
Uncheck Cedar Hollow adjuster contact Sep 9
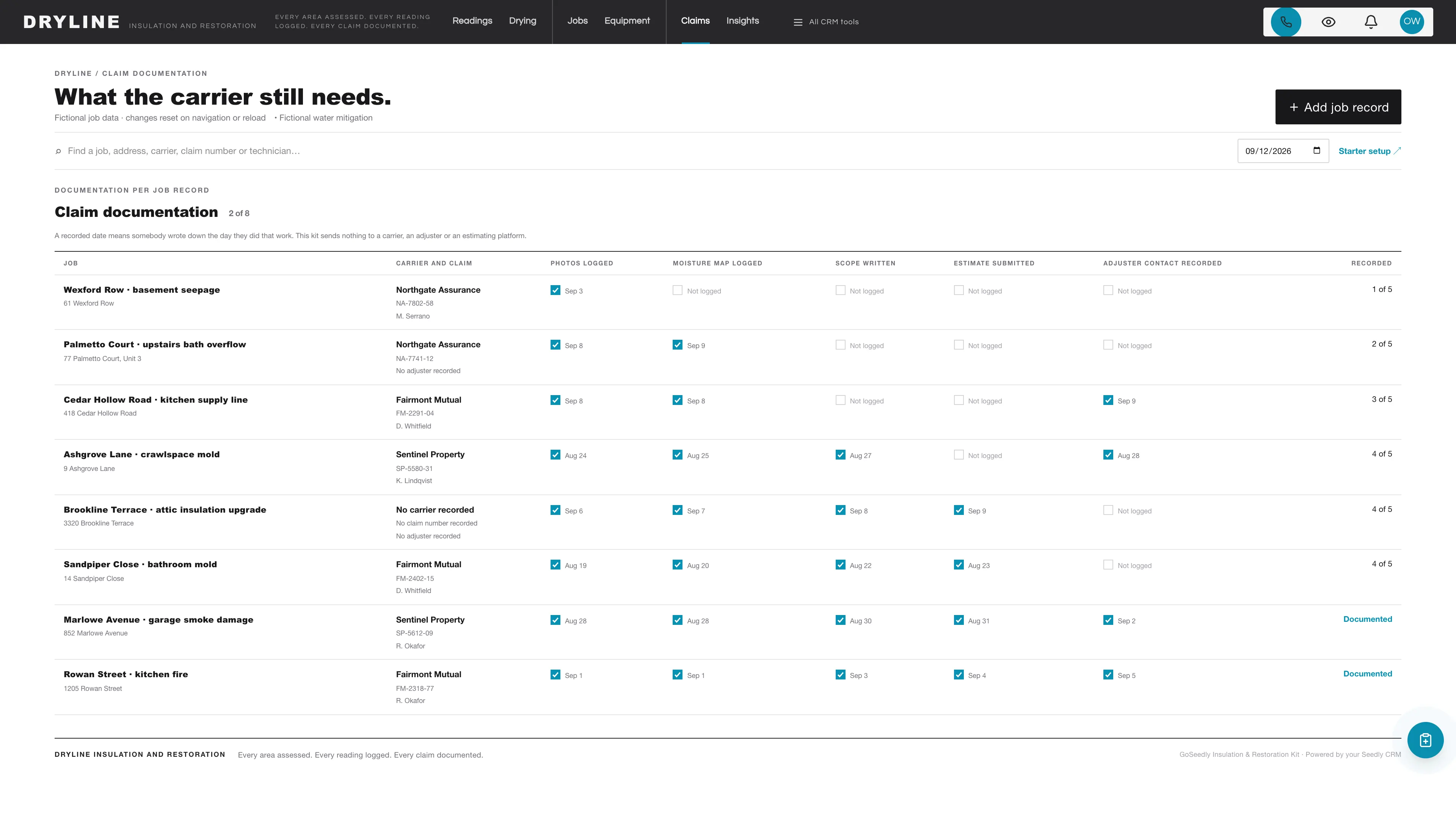tap(1108, 400)
